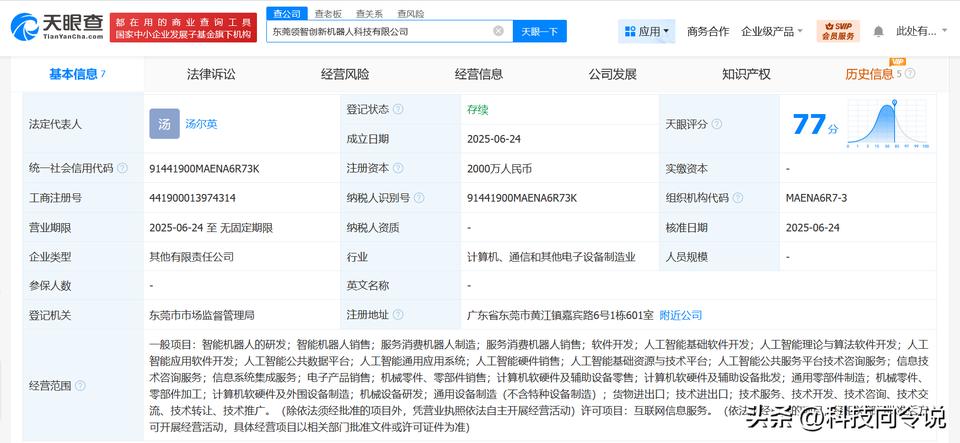Image resolution: width=960 pixels, height=443 pixels.
Task: Switch to 查风险 search tab
Action: pyautogui.click(x=410, y=13)
